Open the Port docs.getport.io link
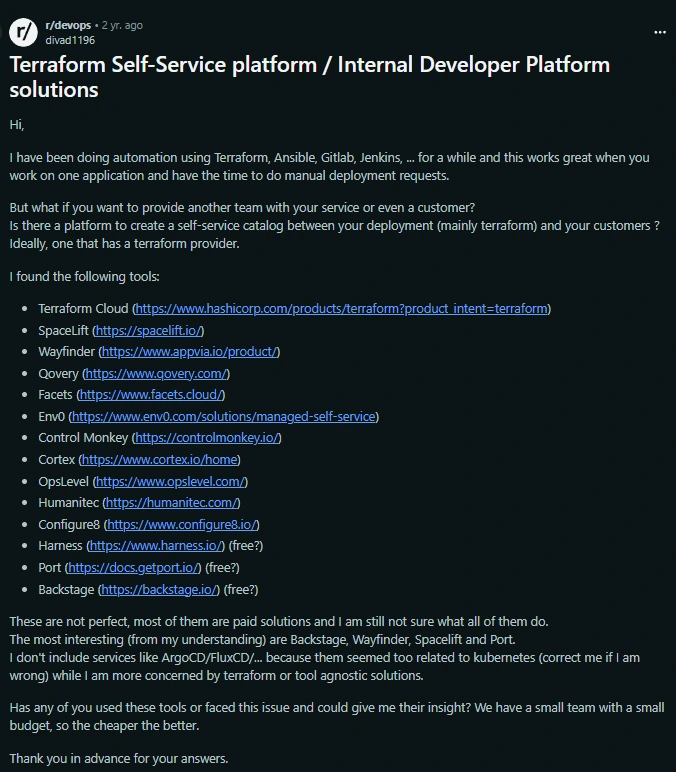 tap(133, 568)
